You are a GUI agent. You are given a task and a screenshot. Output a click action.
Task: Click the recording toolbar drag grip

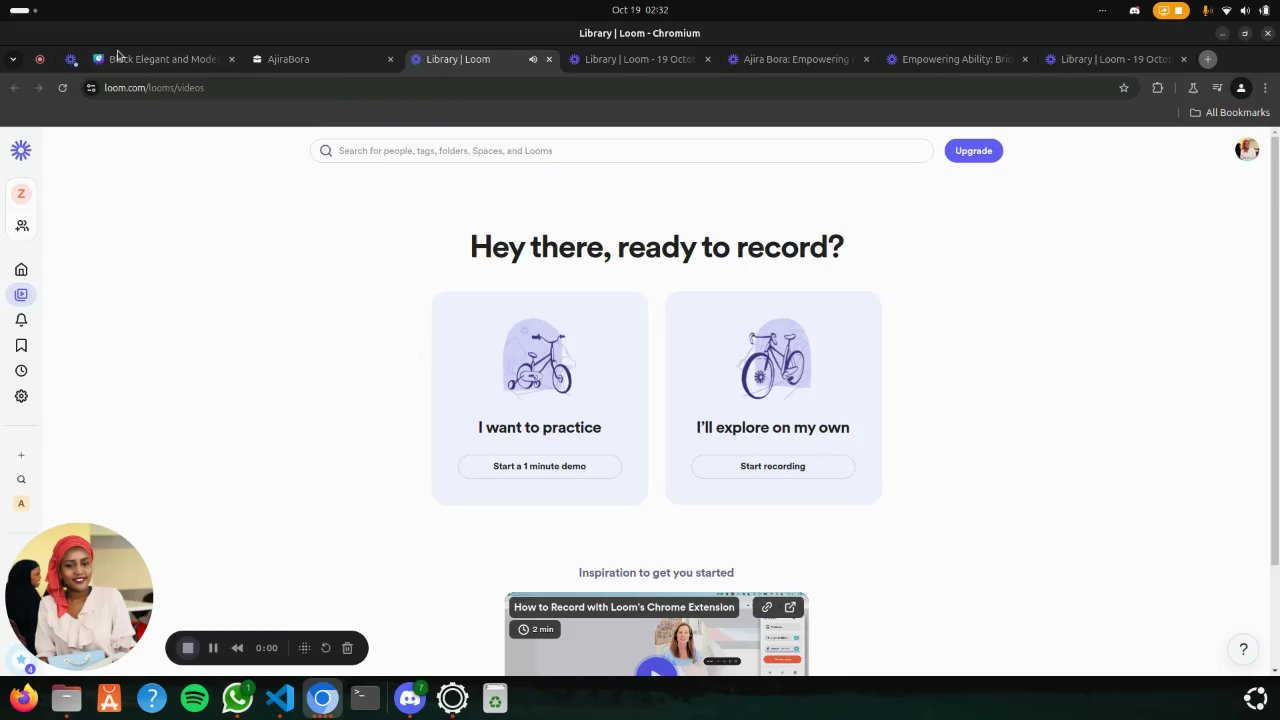304,648
